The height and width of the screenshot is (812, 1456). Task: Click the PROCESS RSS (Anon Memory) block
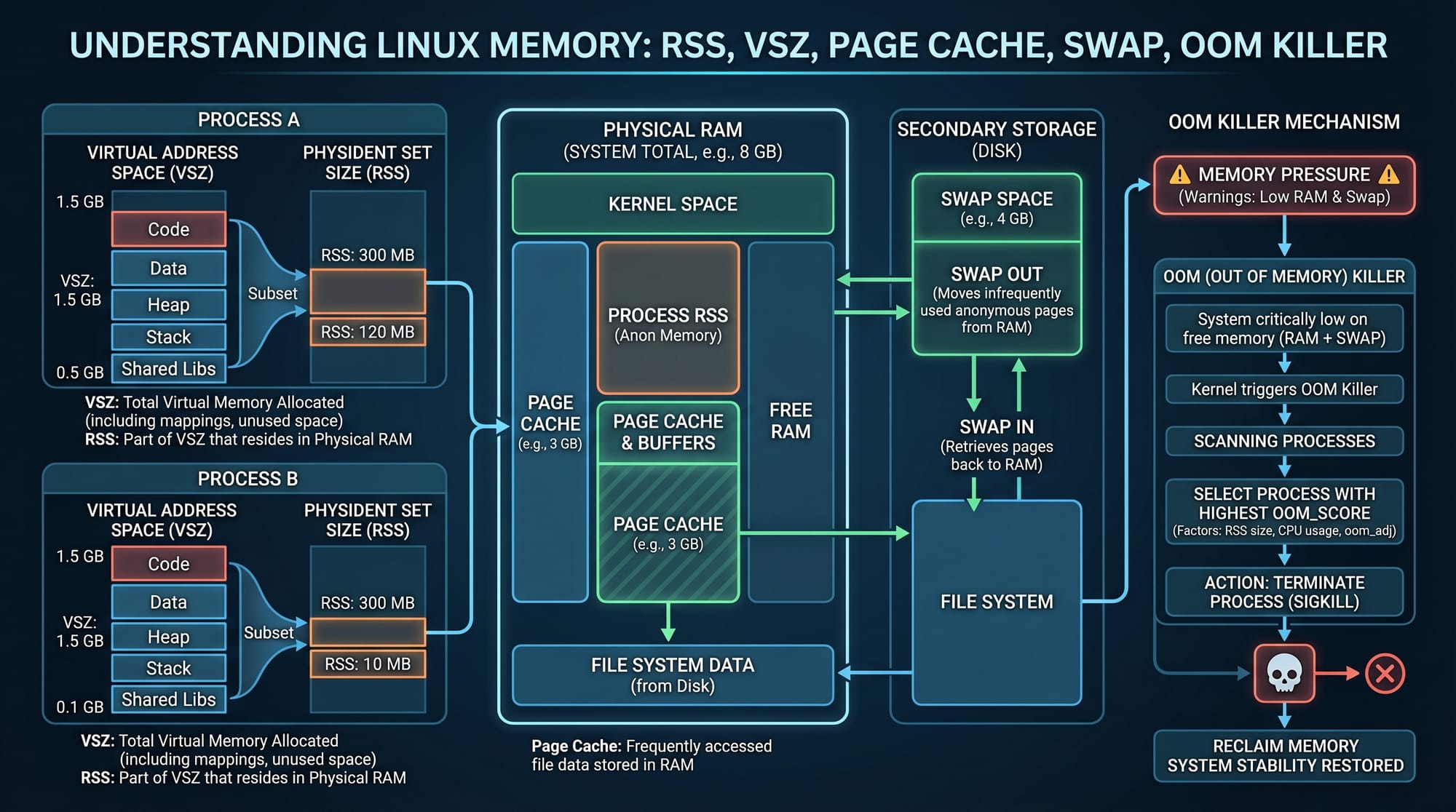click(x=668, y=318)
